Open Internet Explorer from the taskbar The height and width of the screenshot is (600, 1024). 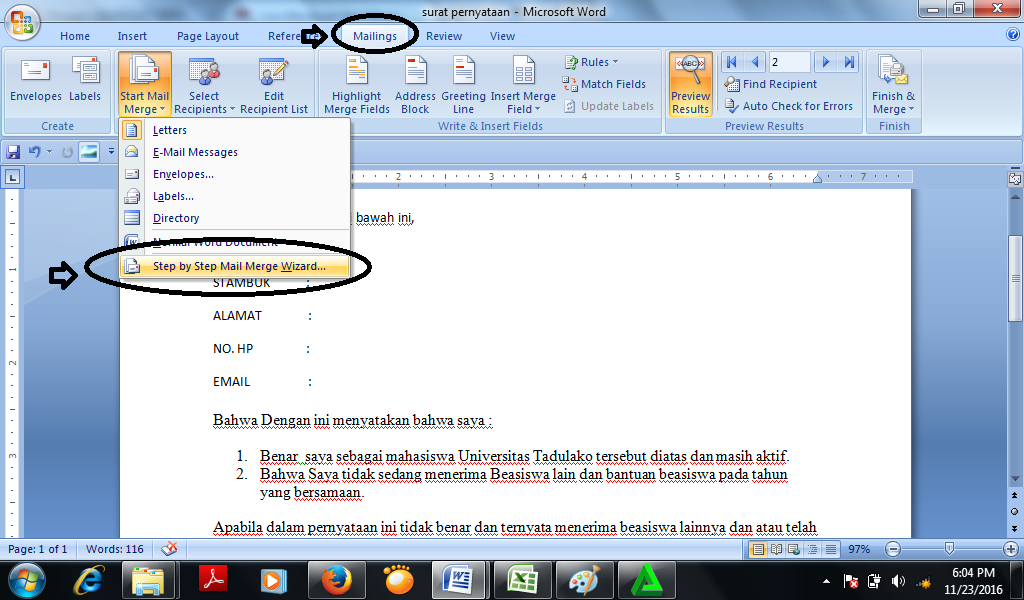click(x=89, y=580)
